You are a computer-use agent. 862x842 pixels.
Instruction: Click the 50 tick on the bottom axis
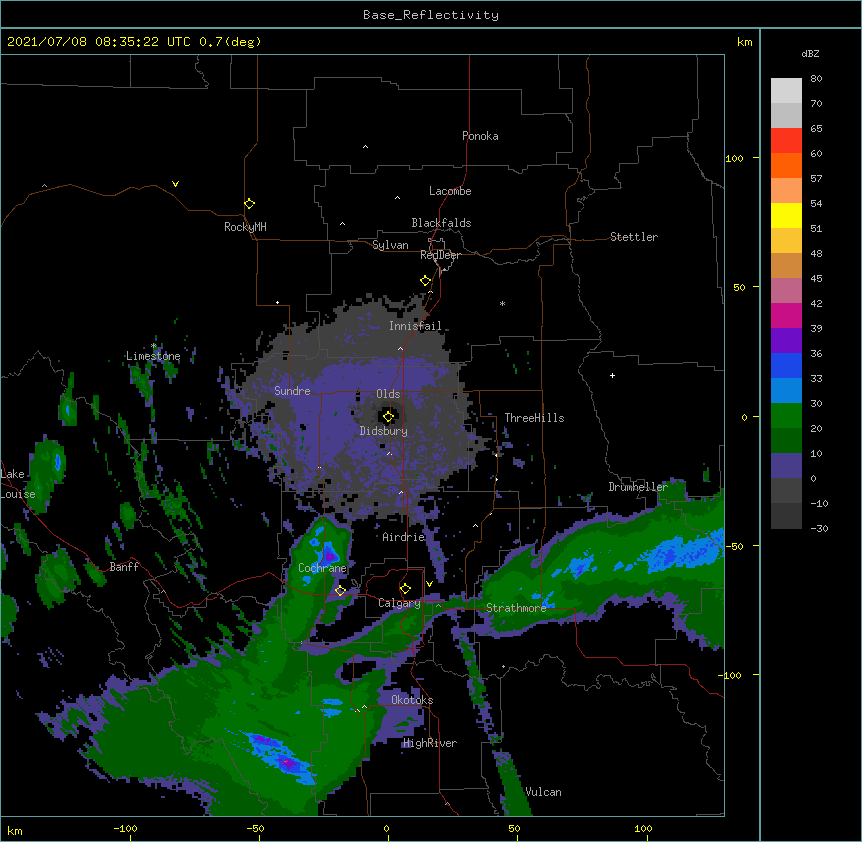coord(514,828)
